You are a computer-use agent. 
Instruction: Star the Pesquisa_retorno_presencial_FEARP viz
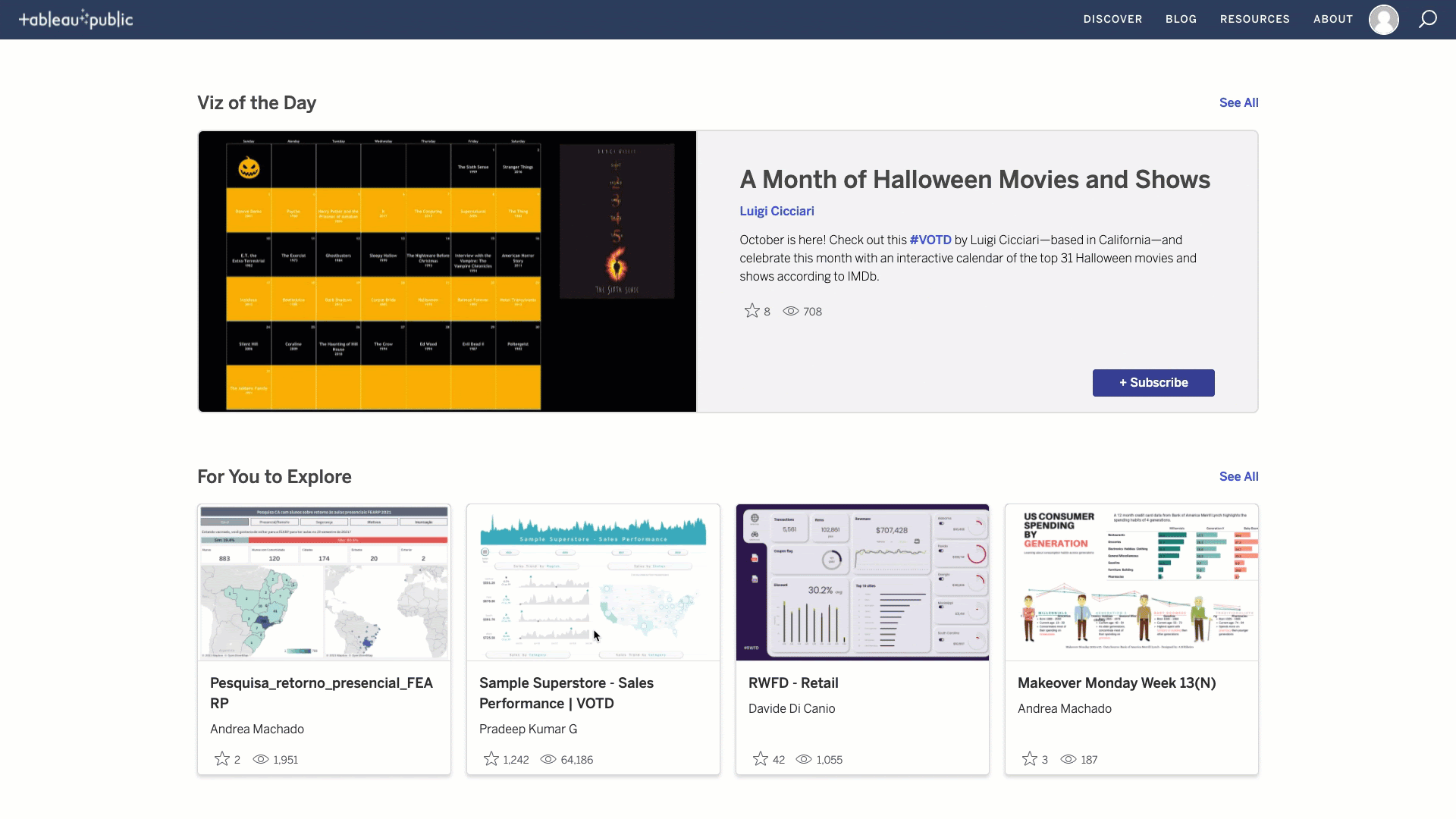pos(221,759)
